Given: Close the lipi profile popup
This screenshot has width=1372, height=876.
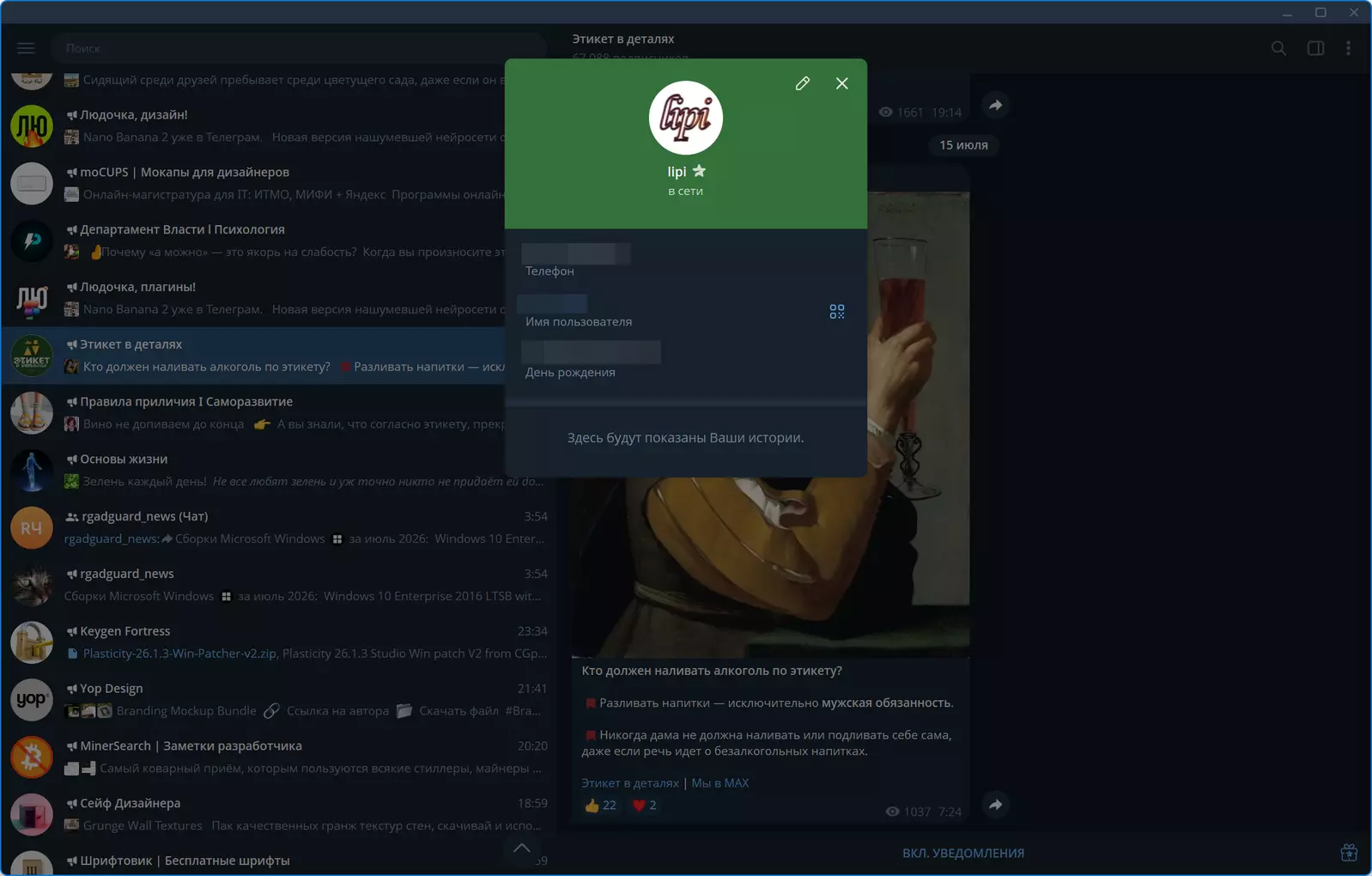Looking at the screenshot, I should (x=841, y=83).
